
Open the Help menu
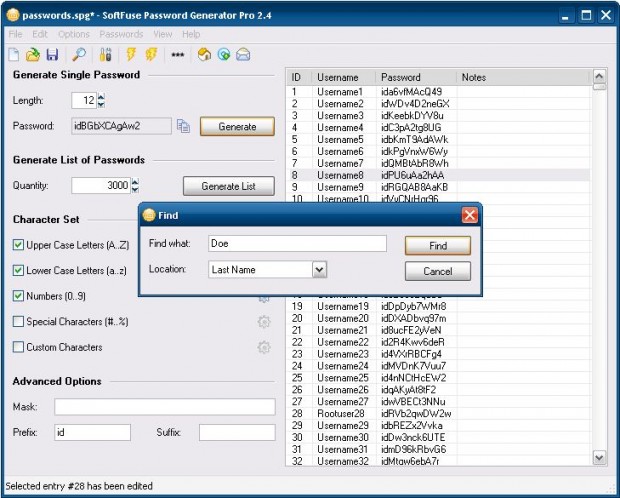[191, 34]
